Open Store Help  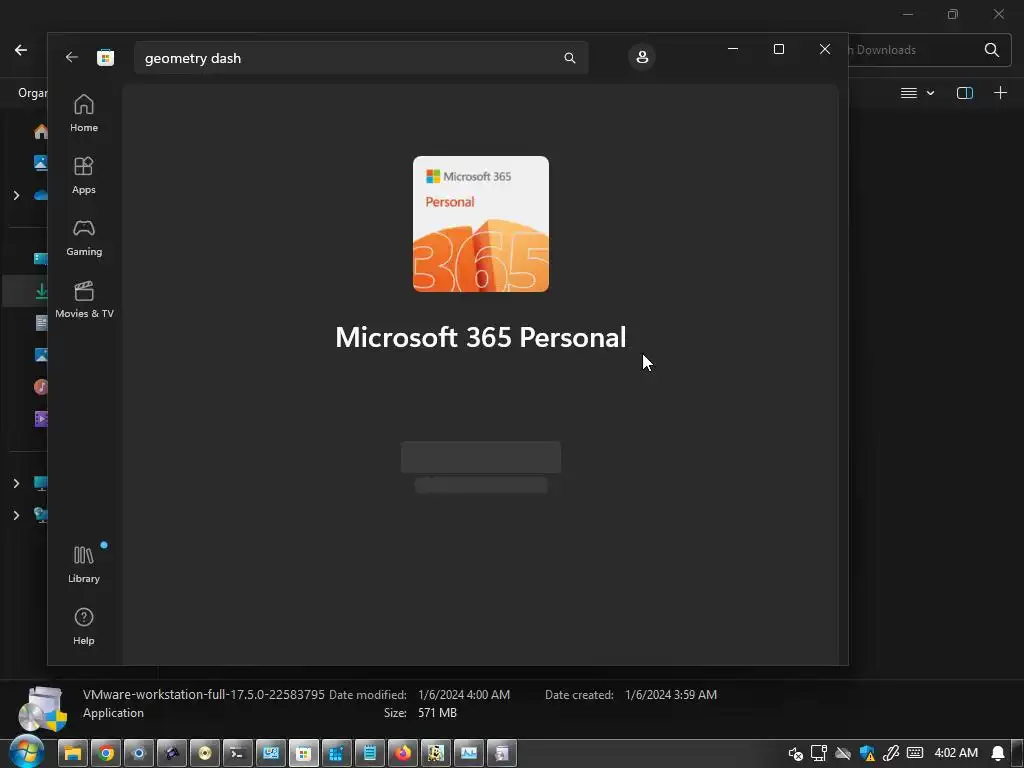tap(84, 626)
